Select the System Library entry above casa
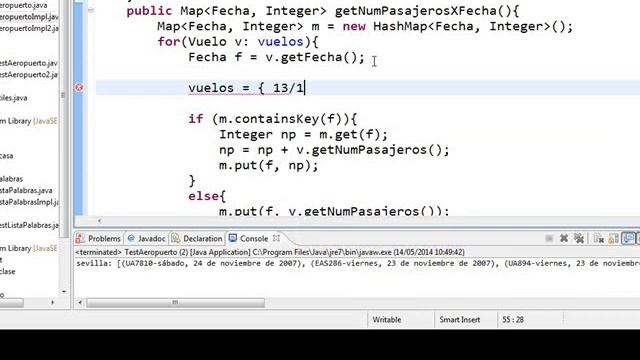The image size is (640, 360). 29,121
